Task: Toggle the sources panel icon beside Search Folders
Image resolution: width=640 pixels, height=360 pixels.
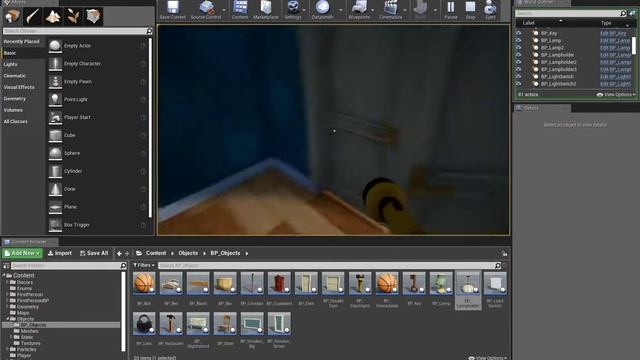Action: tap(6, 266)
